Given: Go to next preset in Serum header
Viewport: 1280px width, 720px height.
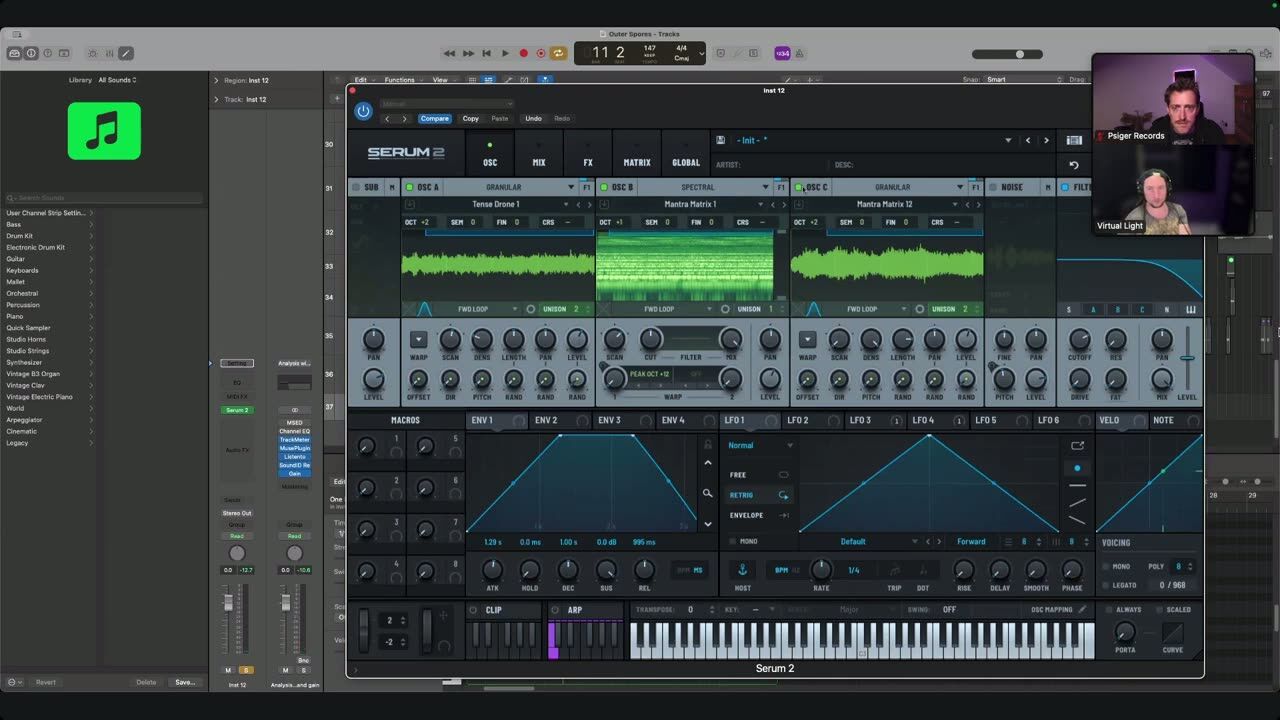Looking at the screenshot, I should [1046, 141].
